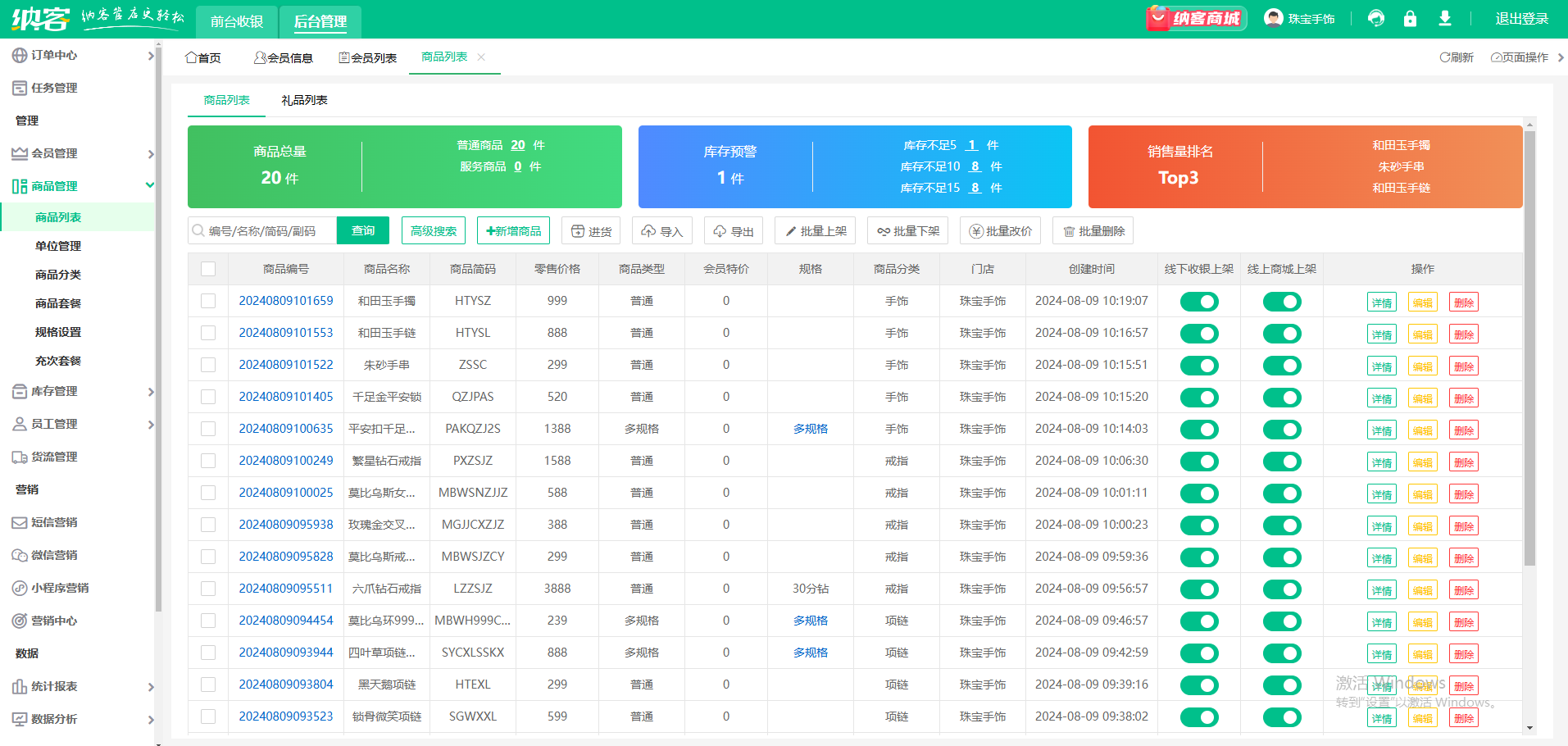Image resolution: width=1568 pixels, height=746 pixels.
Task: Click the 刷新 refresh icon
Action: tap(1445, 57)
